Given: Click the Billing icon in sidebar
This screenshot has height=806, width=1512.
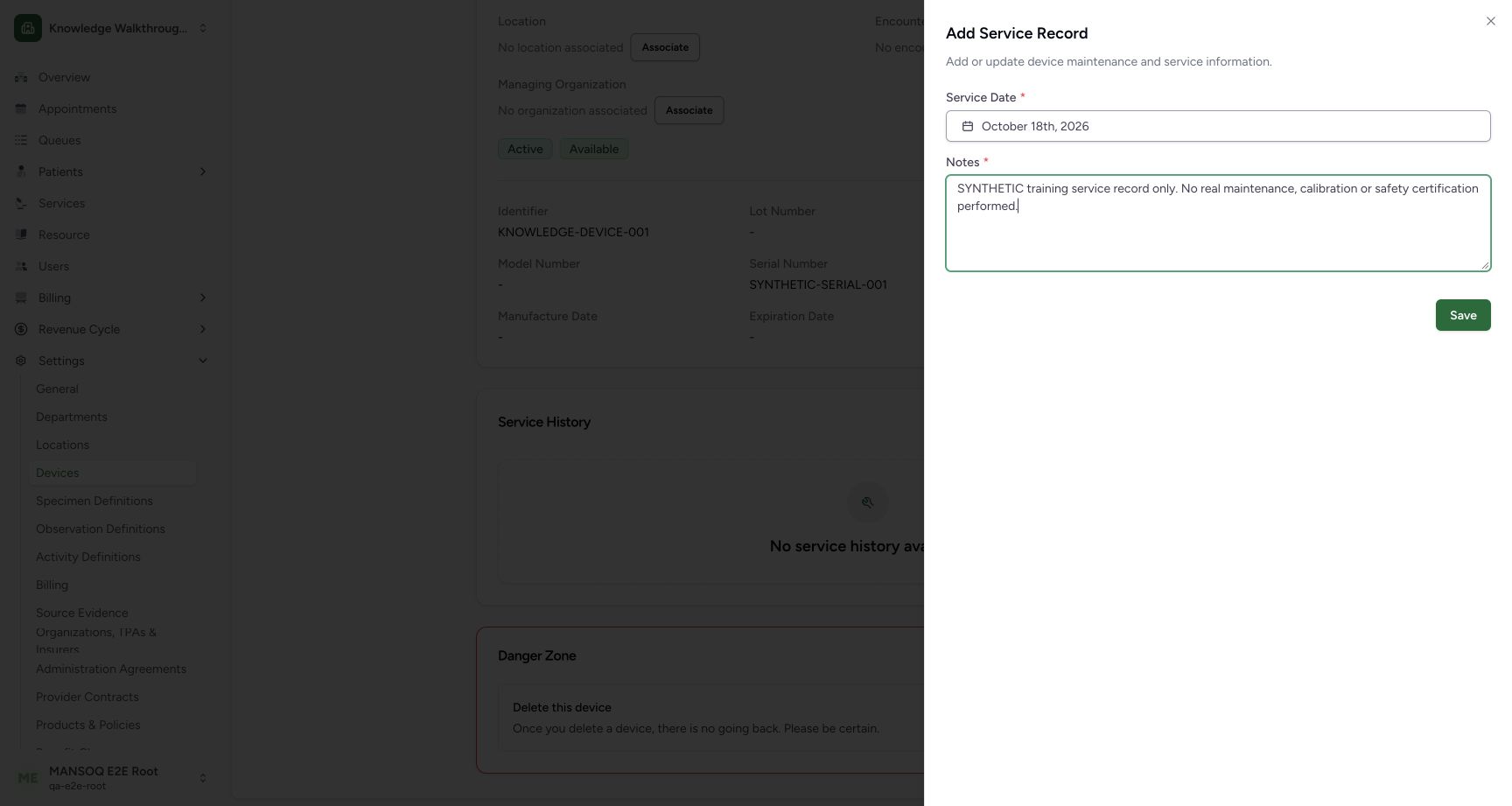Looking at the screenshot, I should coord(21,298).
